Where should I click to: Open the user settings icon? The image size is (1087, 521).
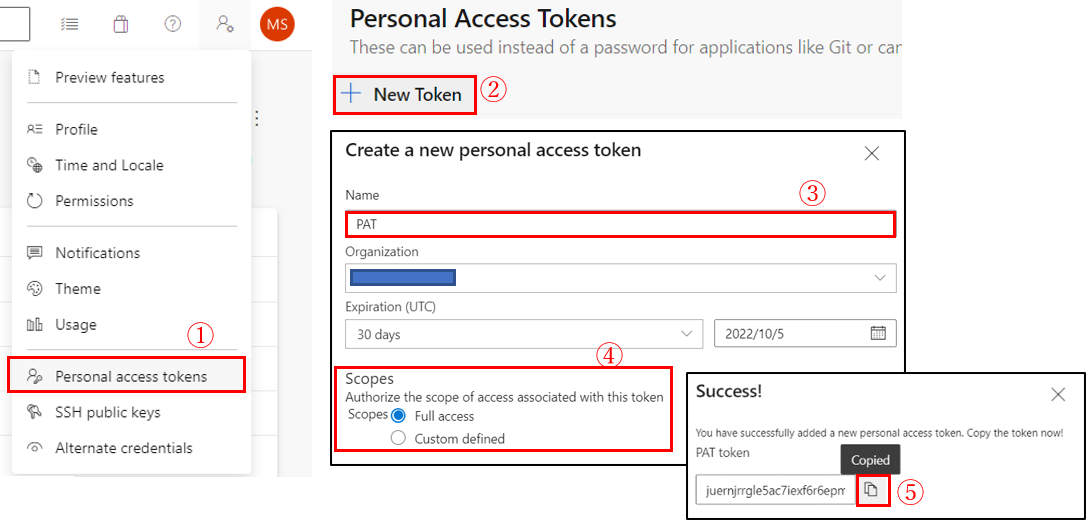225,24
